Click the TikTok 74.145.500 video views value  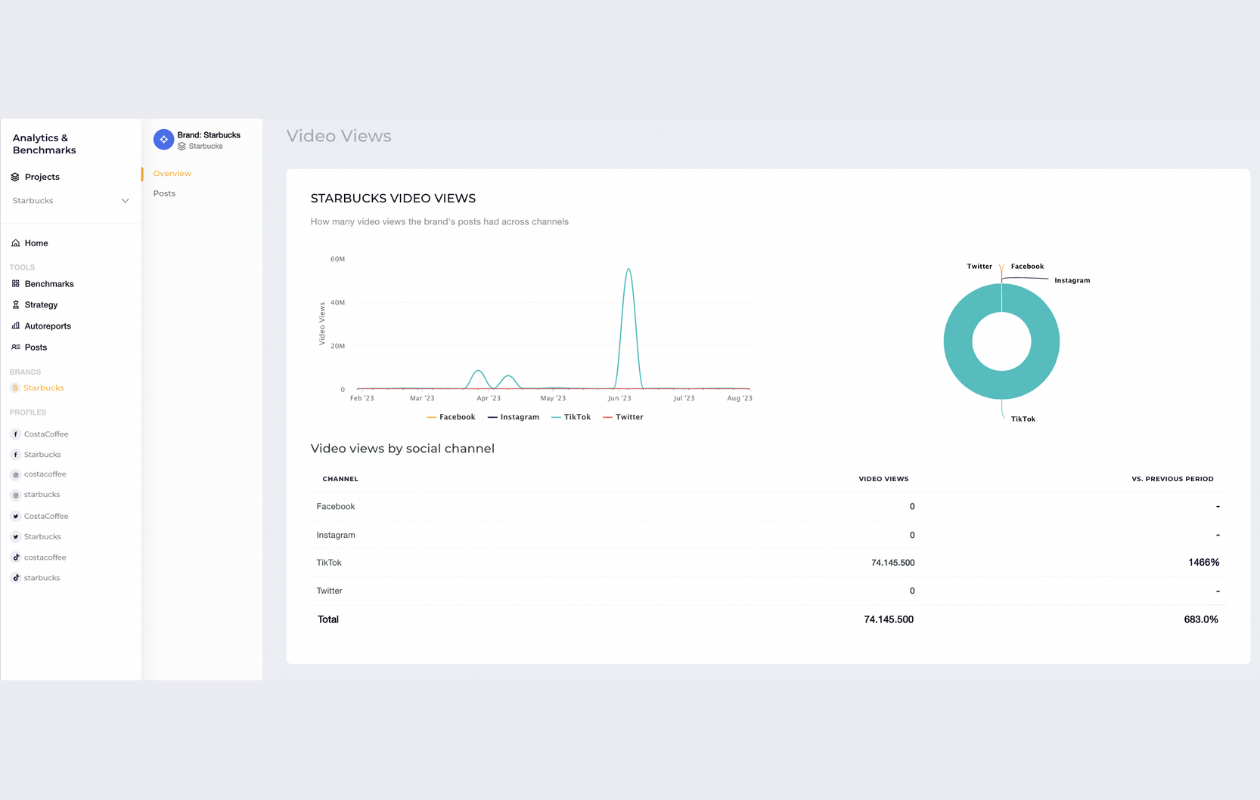pyautogui.click(x=893, y=563)
